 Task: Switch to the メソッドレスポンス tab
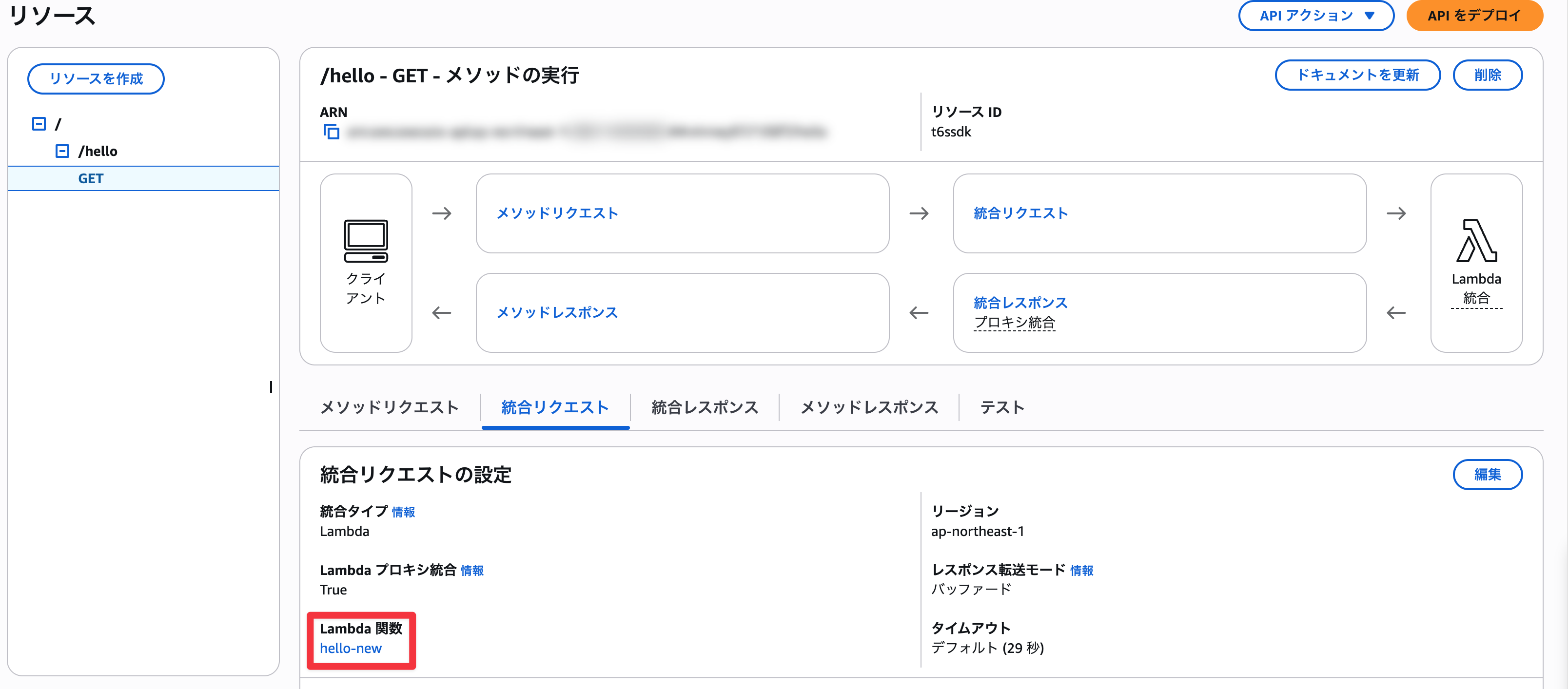point(869,407)
